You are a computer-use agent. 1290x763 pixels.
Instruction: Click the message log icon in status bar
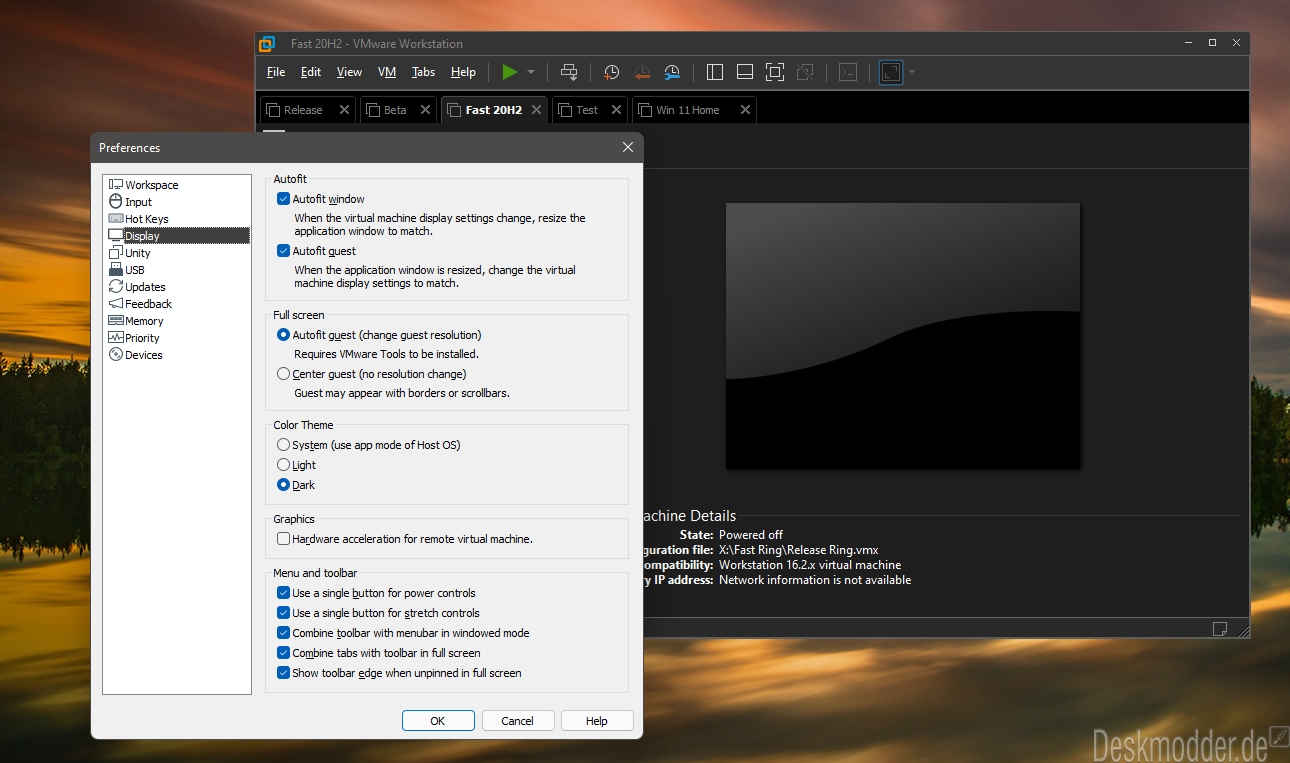pyautogui.click(x=1220, y=629)
